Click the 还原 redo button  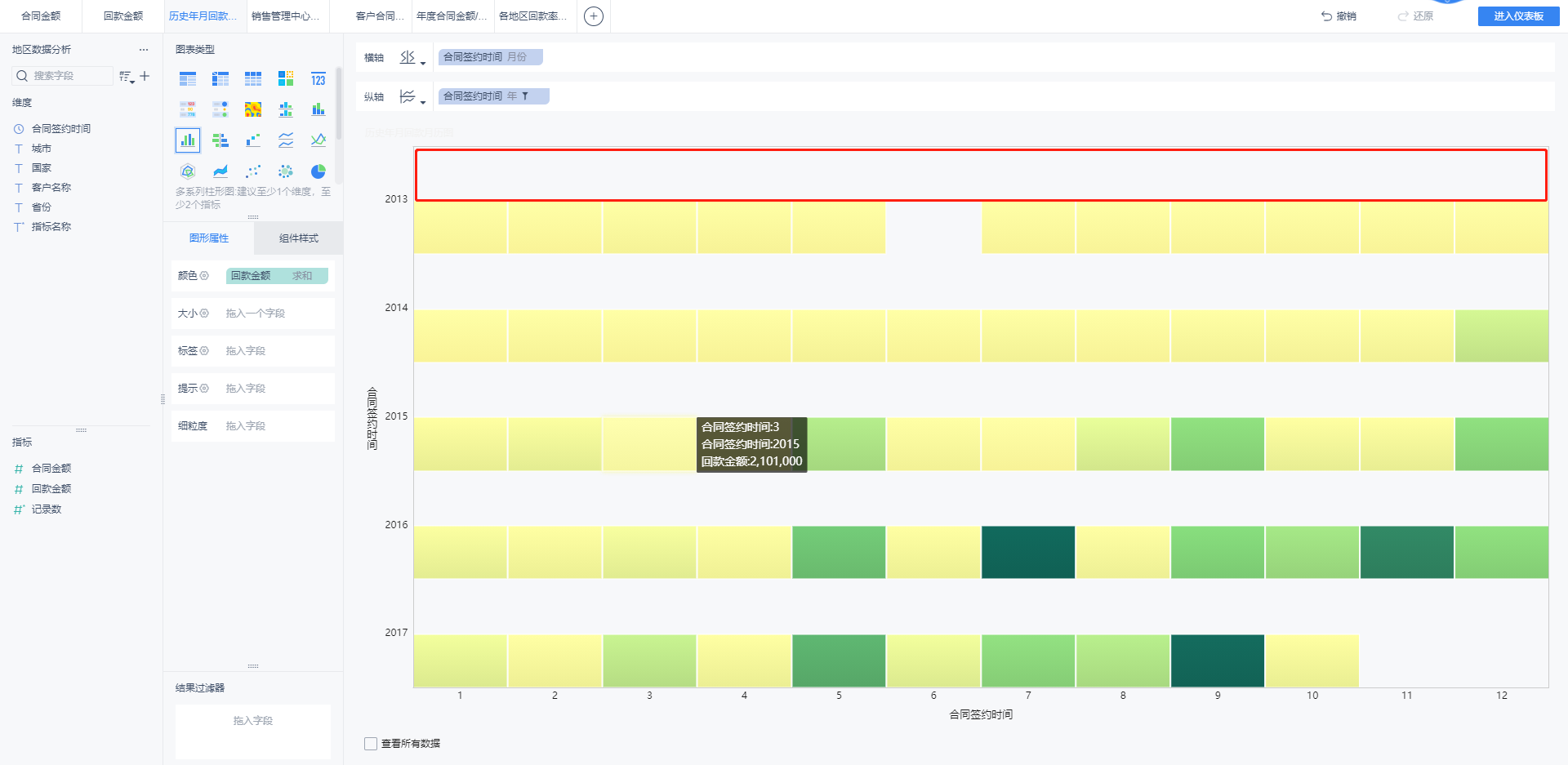click(x=1415, y=16)
